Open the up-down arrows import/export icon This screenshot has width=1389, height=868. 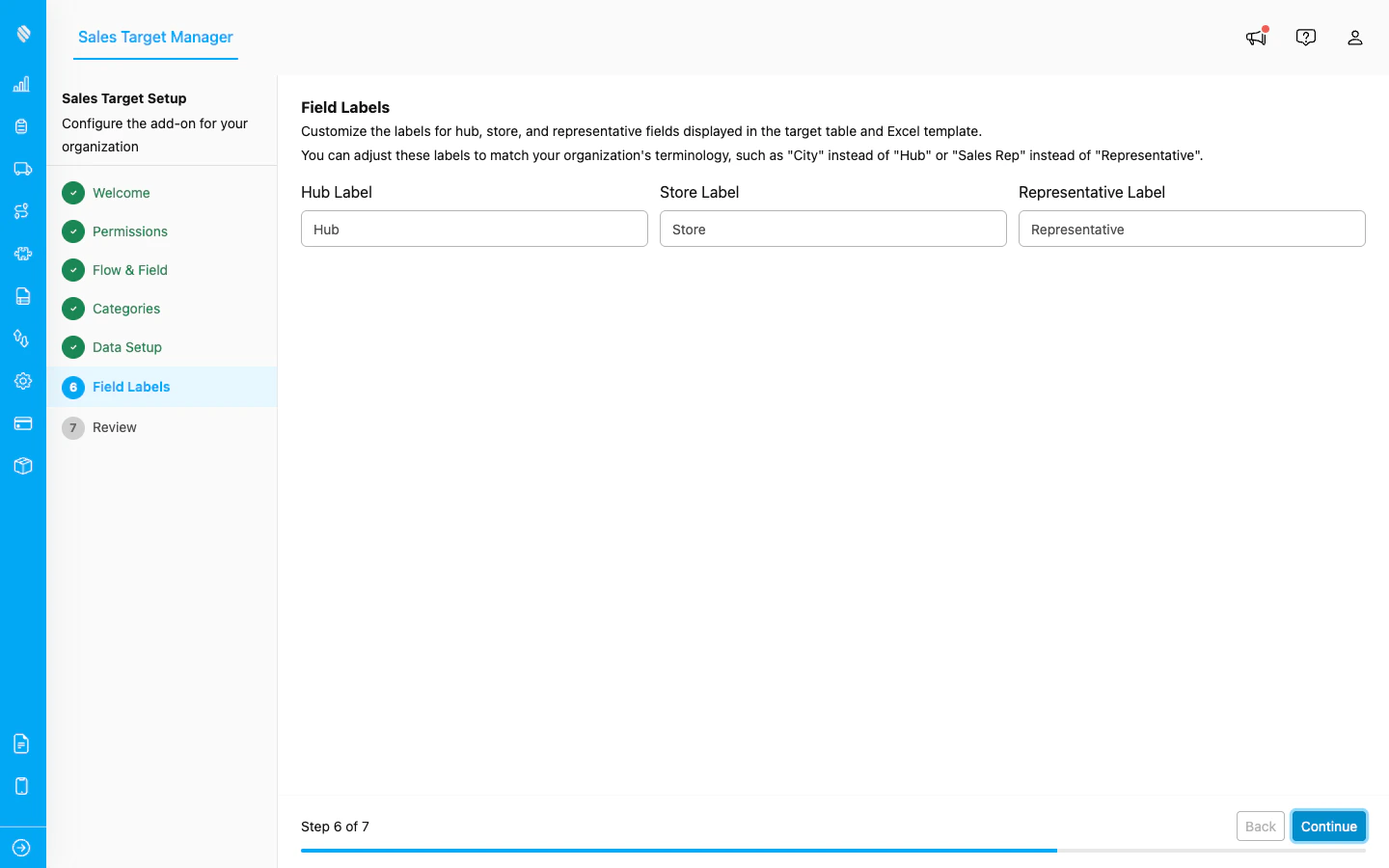22,339
